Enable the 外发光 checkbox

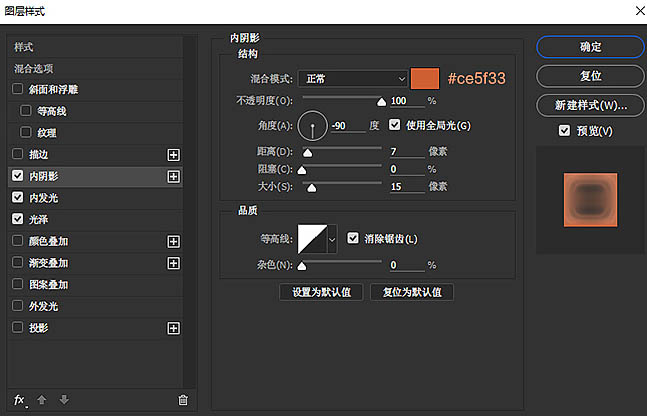[x=17, y=305]
